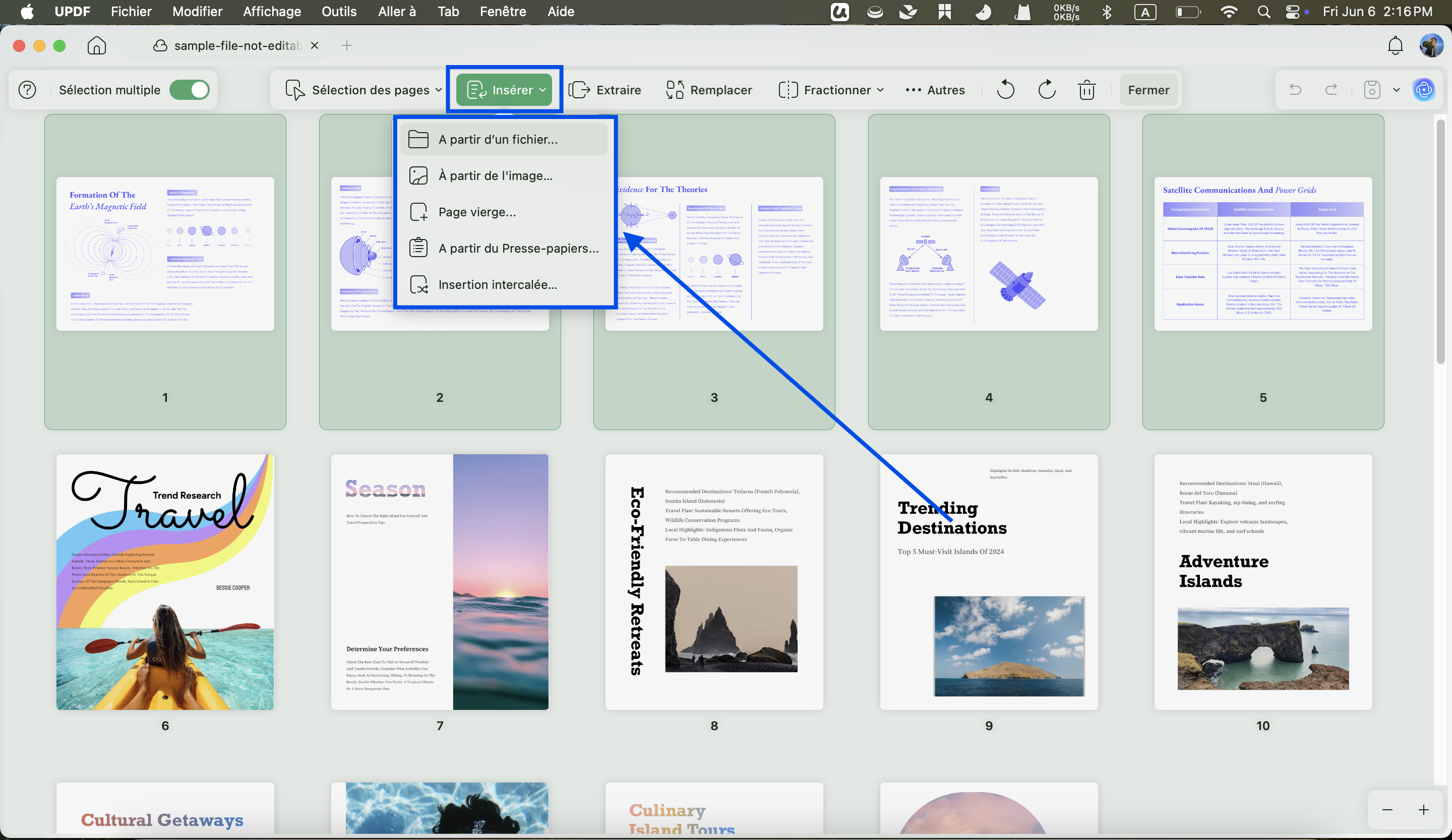Screen dimensions: 1452x840
Task: Click the save disk icon
Action: 1372,90
